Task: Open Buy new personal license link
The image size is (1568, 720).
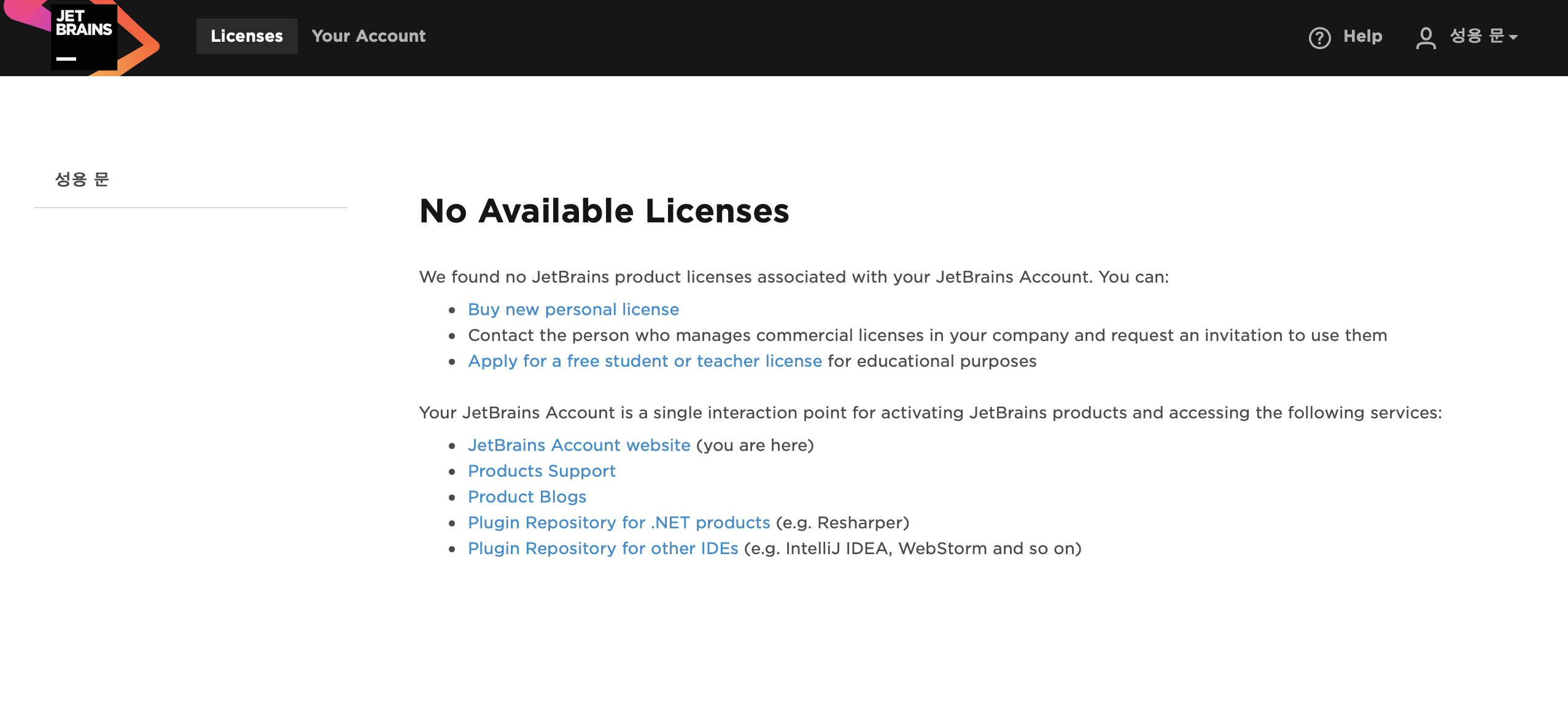Action: pyautogui.click(x=573, y=310)
